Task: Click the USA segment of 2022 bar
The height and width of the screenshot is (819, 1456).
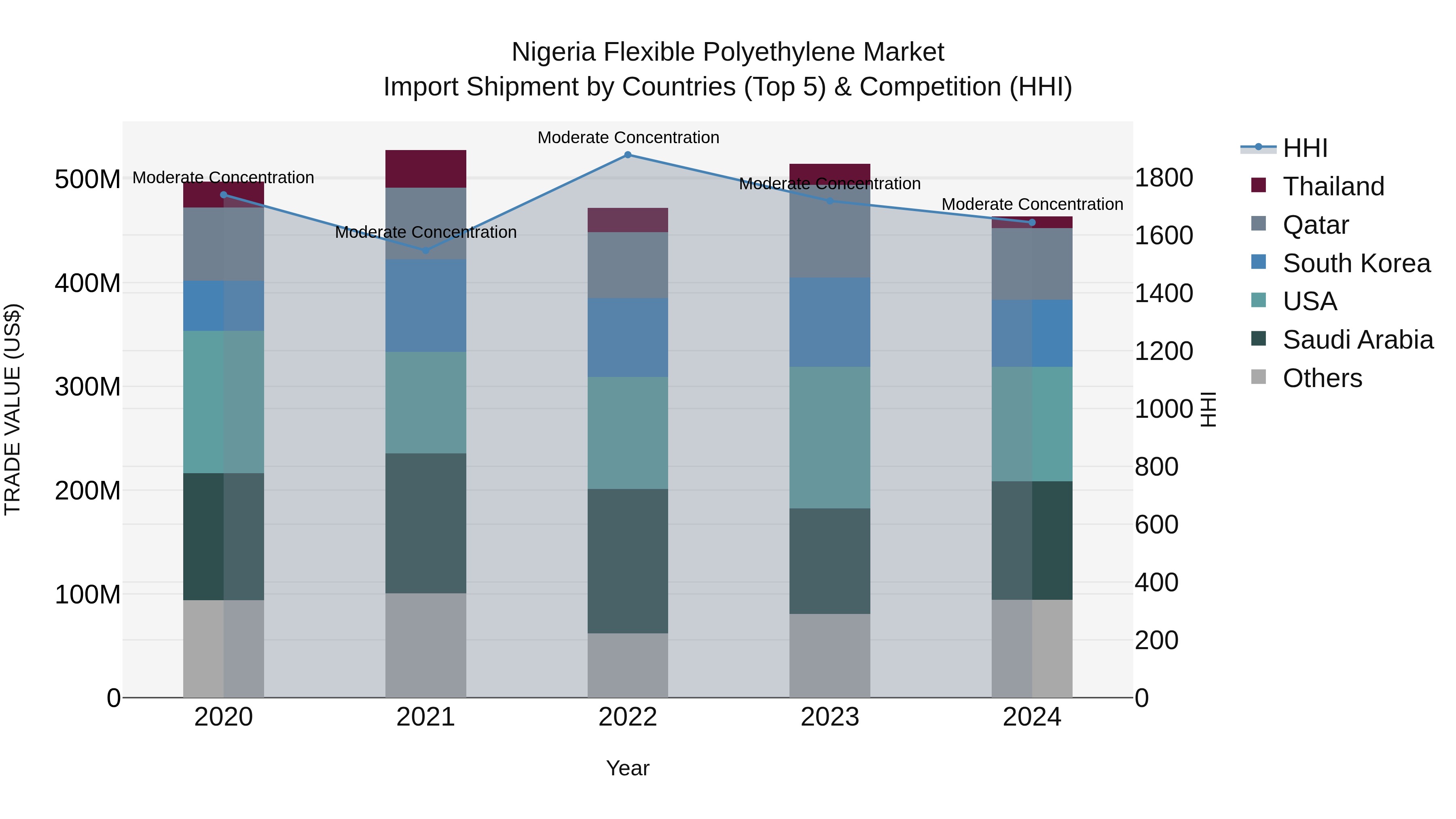Action: [x=628, y=433]
